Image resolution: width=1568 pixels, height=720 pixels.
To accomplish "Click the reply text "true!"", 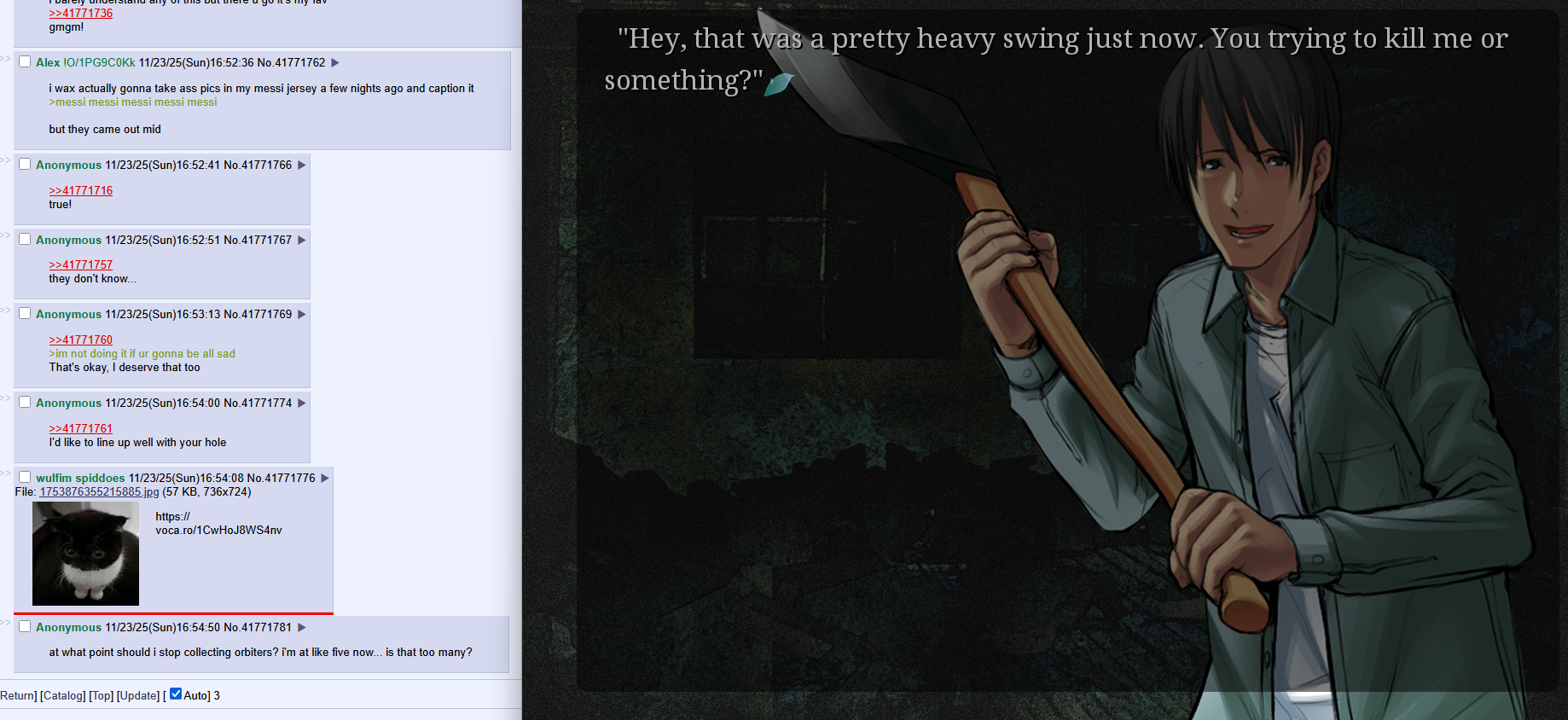I will (x=61, y=204).
